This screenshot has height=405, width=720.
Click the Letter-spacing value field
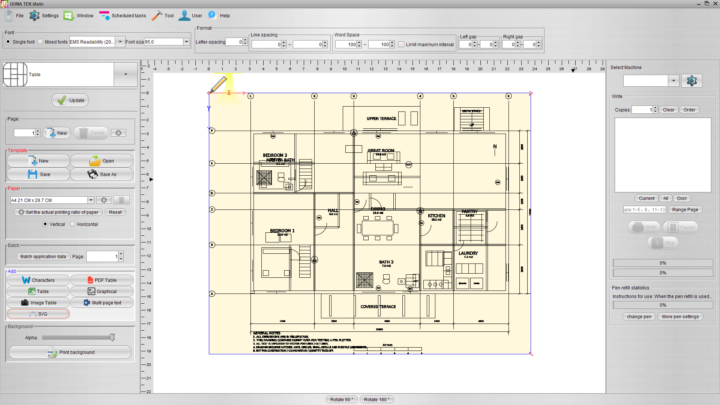pos(234,42)
